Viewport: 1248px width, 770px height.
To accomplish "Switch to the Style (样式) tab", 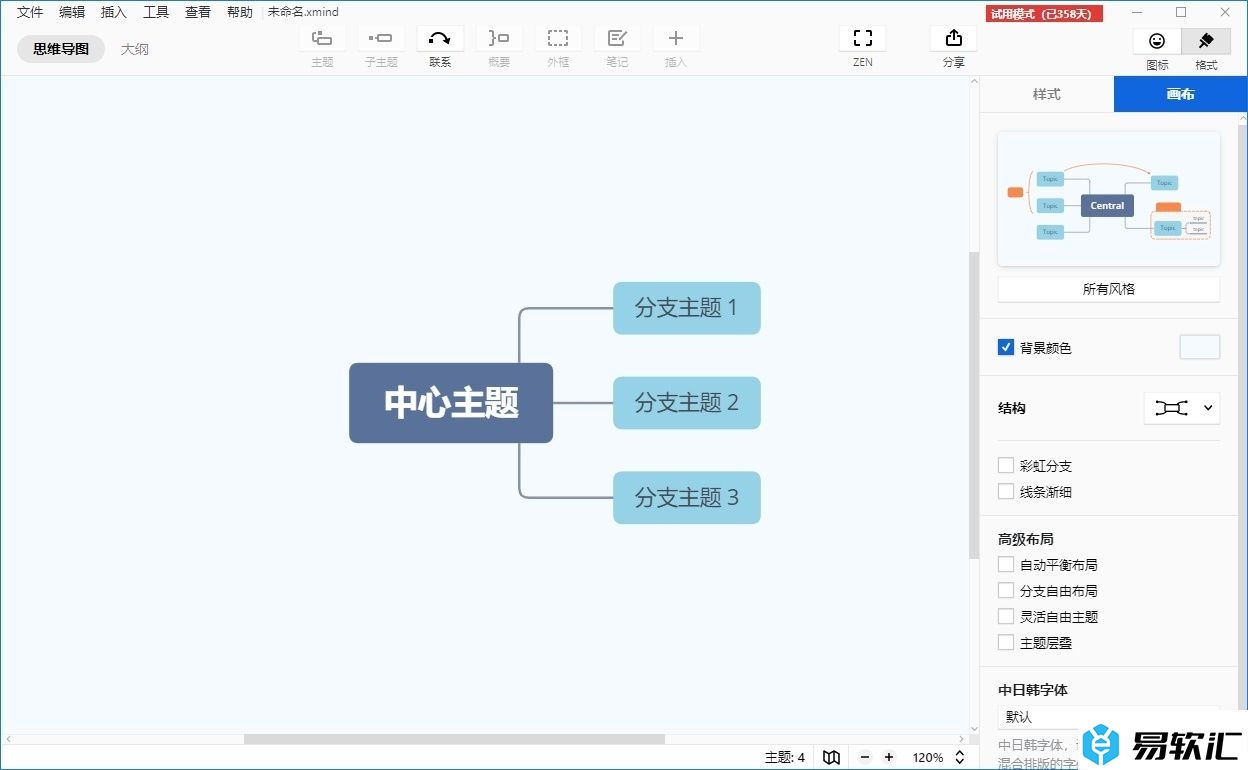I will tap(1047, 94).
